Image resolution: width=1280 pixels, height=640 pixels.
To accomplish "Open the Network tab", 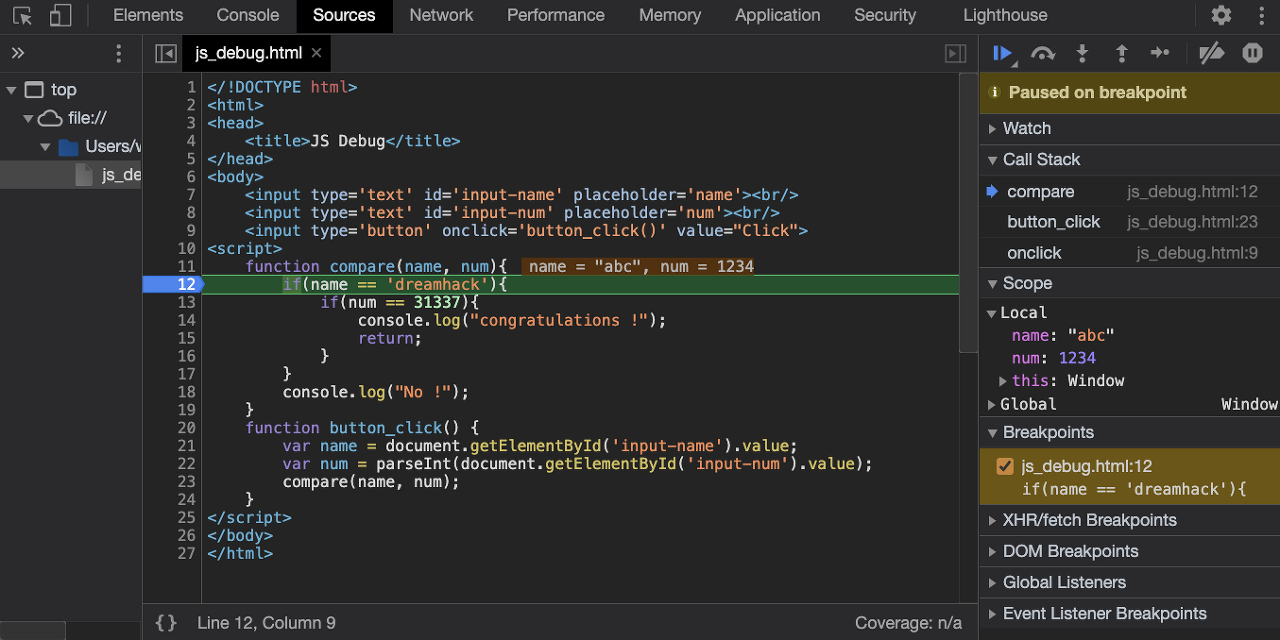I will click(x=441, y=16).
